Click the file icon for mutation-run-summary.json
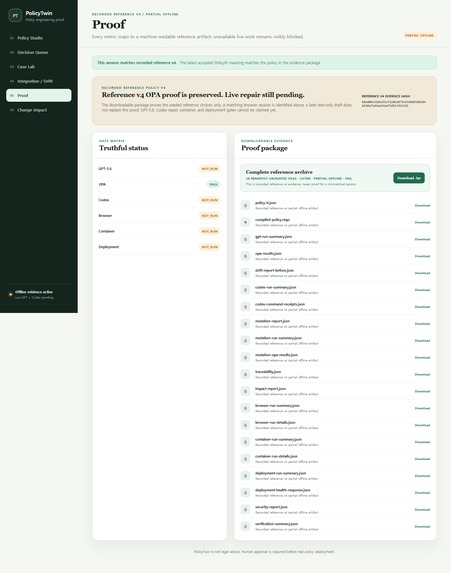Viewport: 451px width, 573px height. (245, 341)
